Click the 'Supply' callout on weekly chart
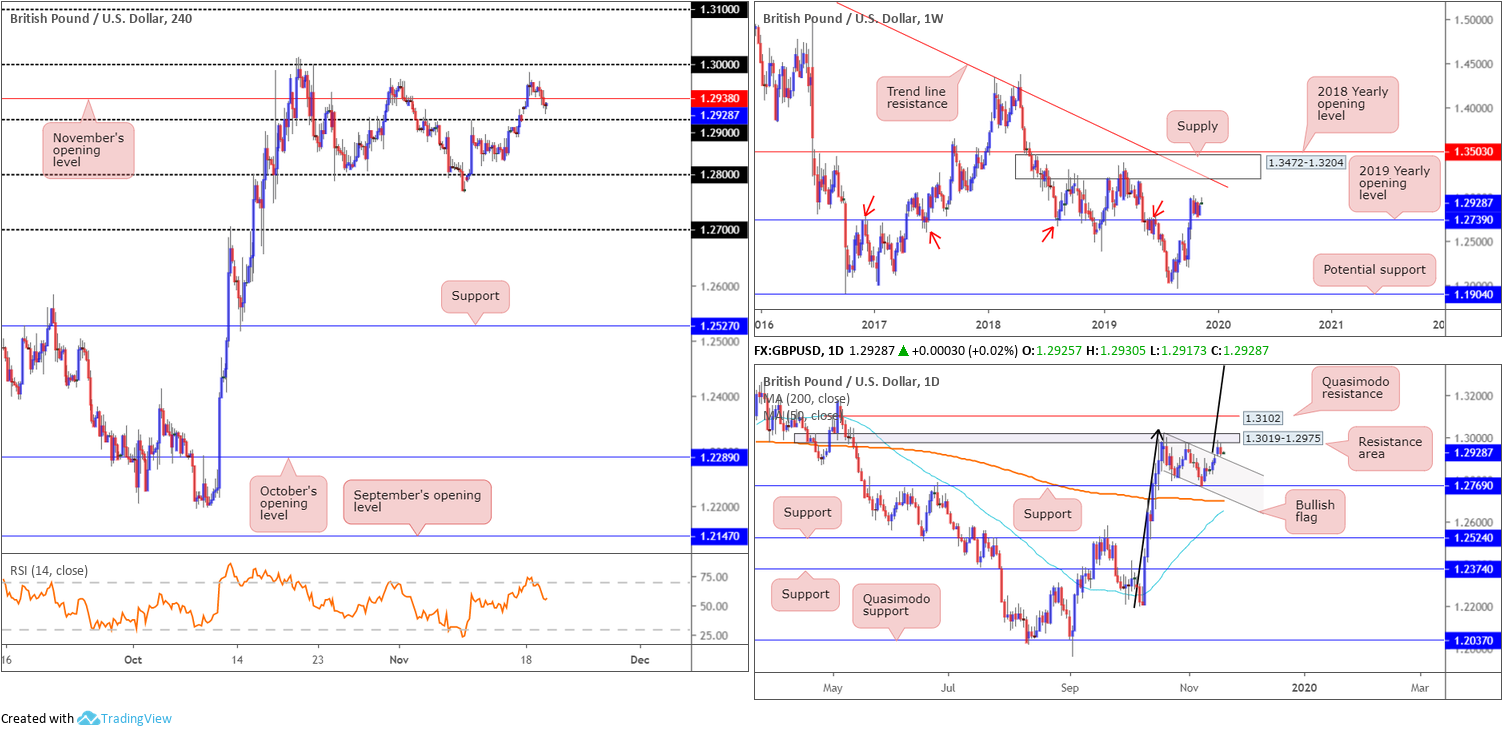 tap(1196, 128)
